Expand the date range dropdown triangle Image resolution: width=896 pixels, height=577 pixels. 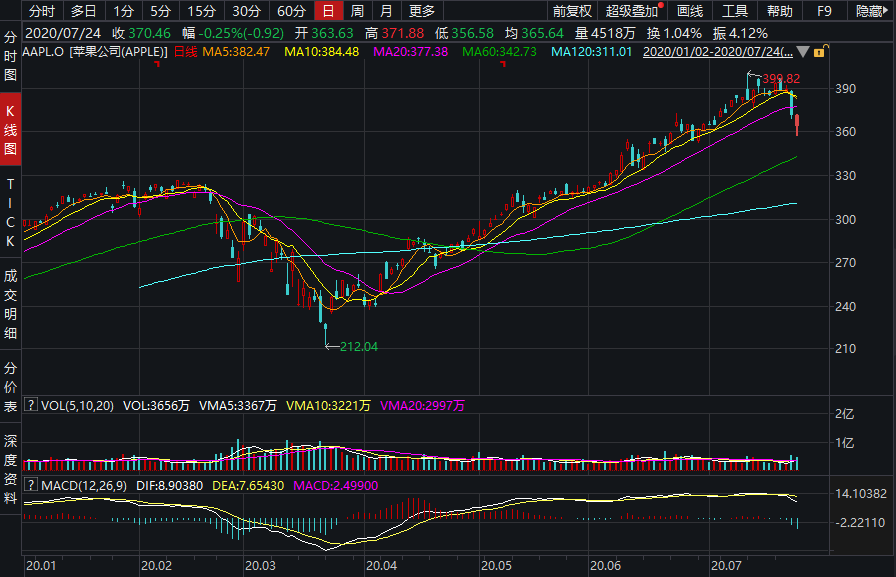pos(802,52)
